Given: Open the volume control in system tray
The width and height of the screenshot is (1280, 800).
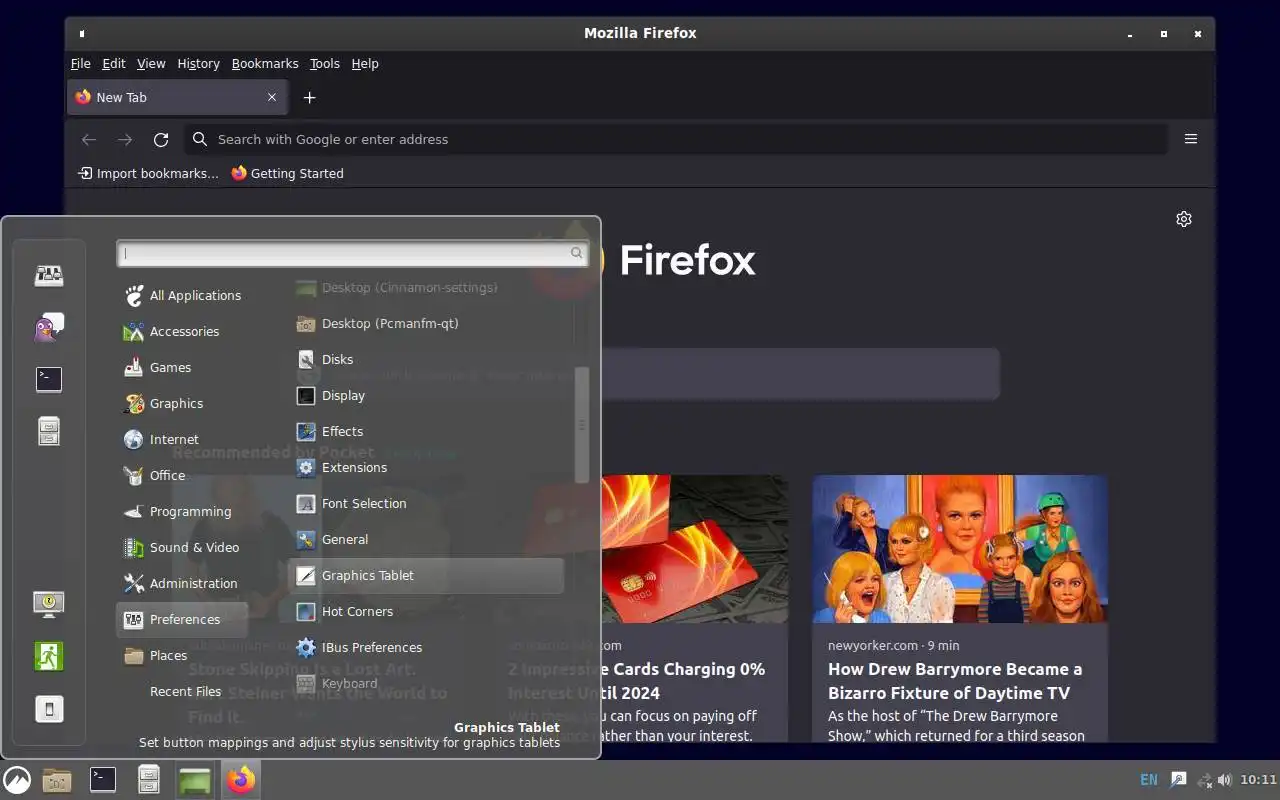Looking at the screenshot, I should pos(1225,779).
